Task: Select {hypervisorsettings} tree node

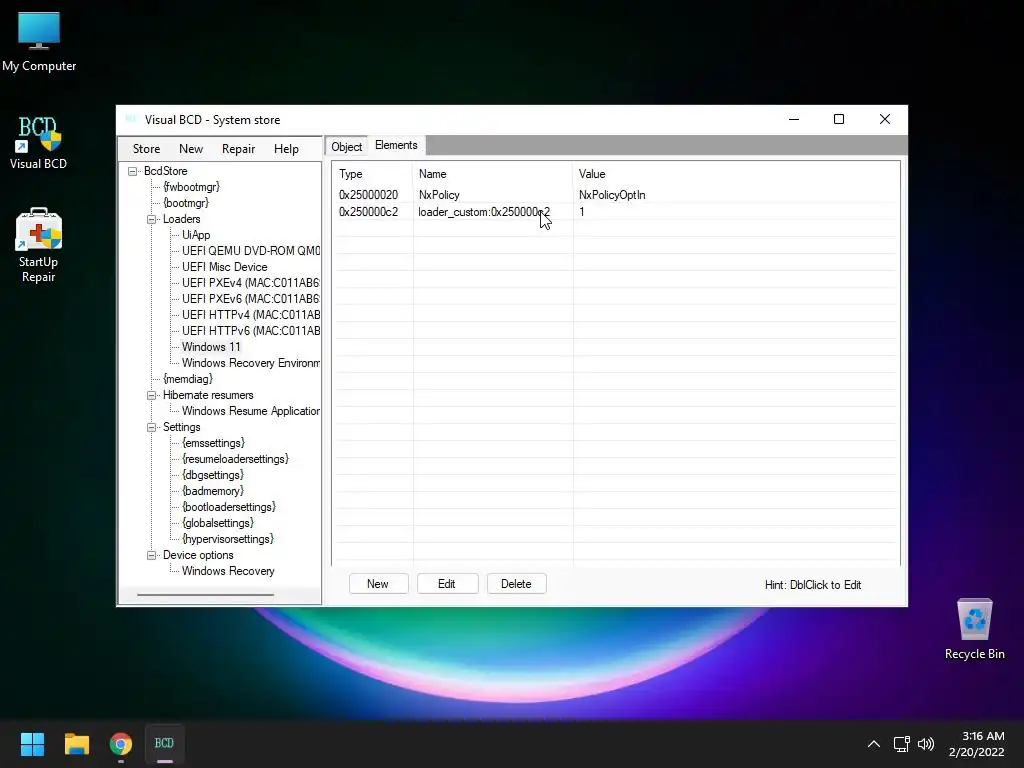Action: pyautogui.click(x=227, y=539)
